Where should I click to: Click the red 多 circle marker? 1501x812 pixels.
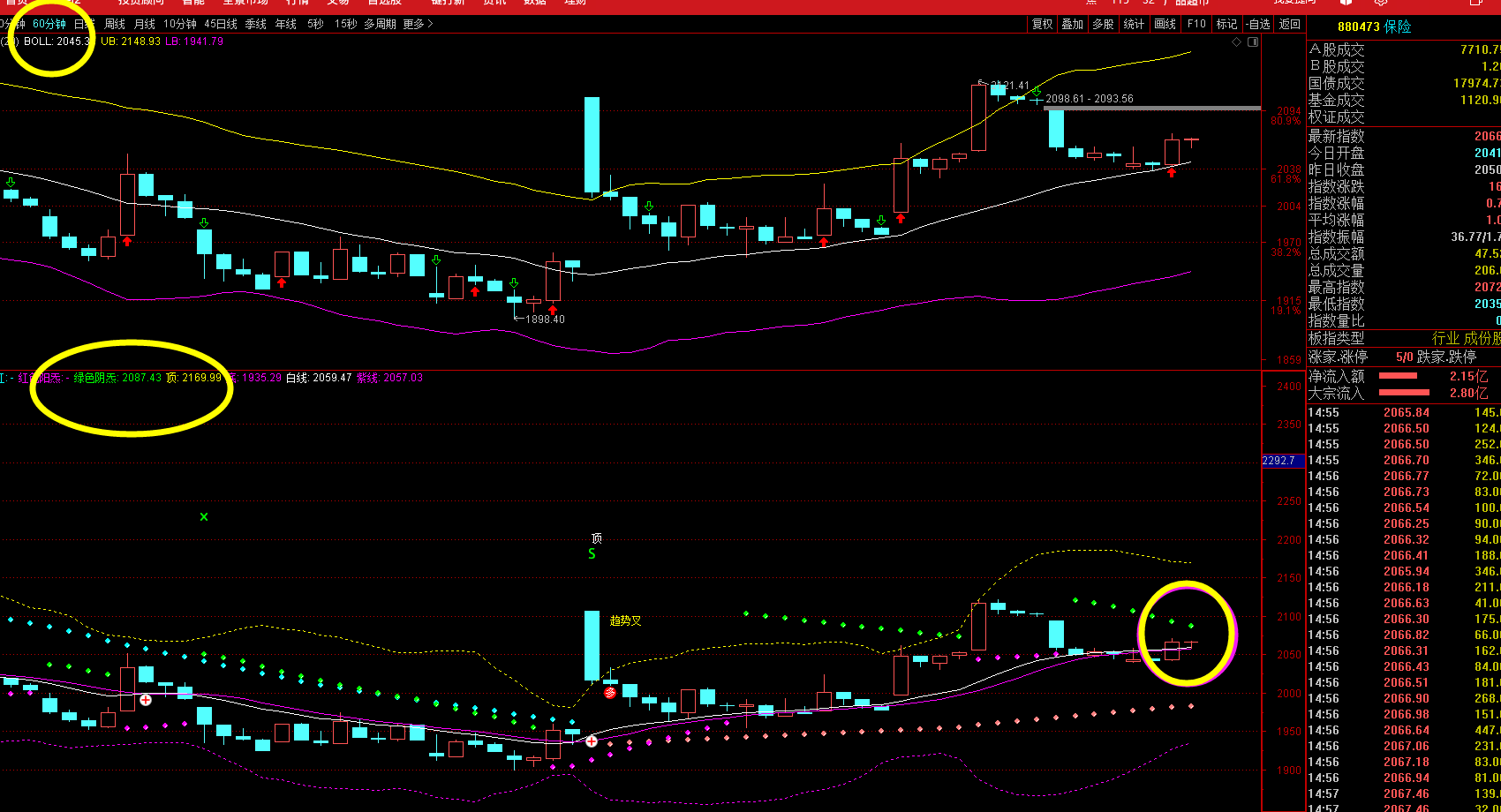pos(609,693)
